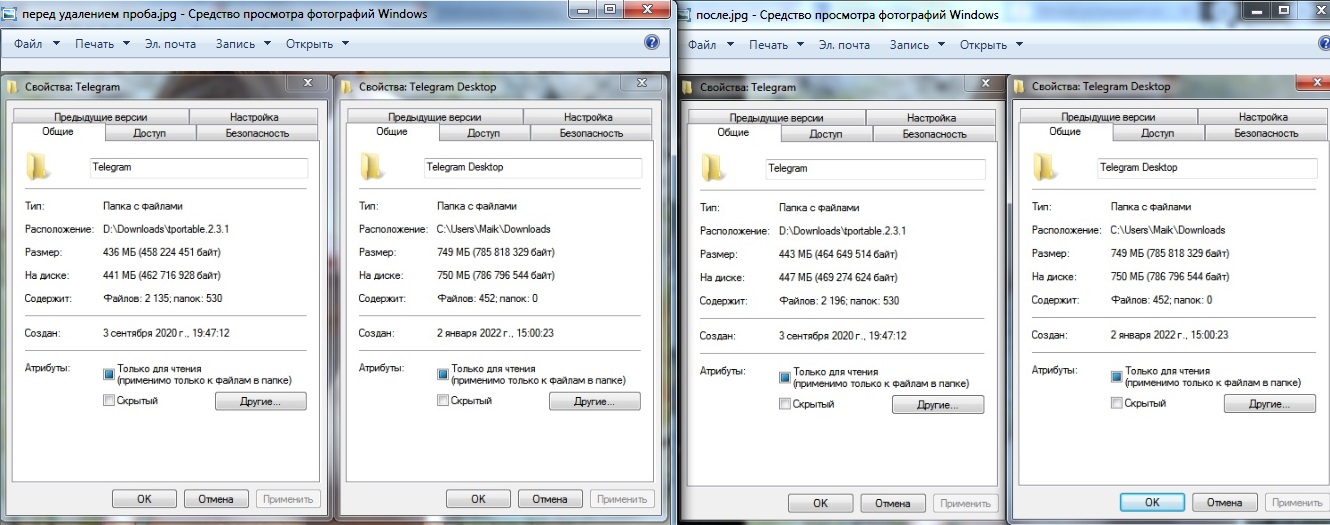This screenshot has width=1330, height=525.
Task: Open Предыдущие версии tab, Telegram Desktop, перед удалением
Action: [436, 117]
